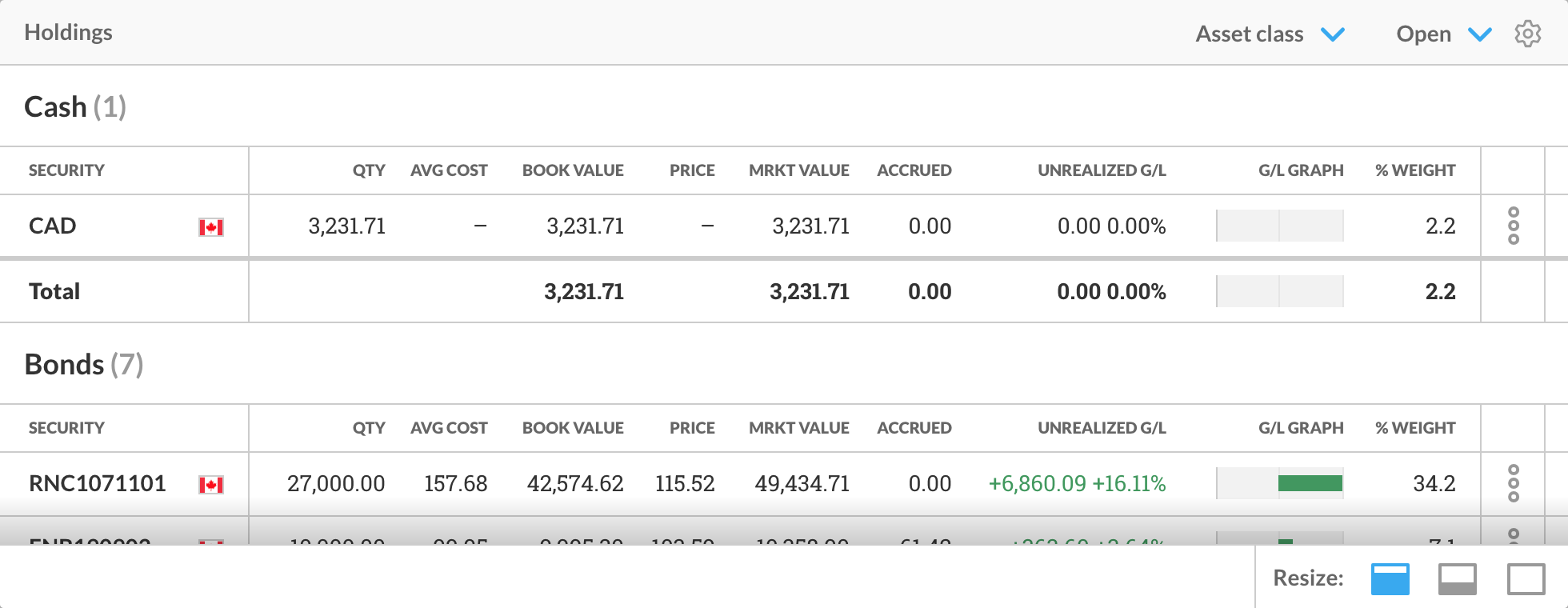
Task: Click the Cash (1) section heading
Action: [75, 106]
